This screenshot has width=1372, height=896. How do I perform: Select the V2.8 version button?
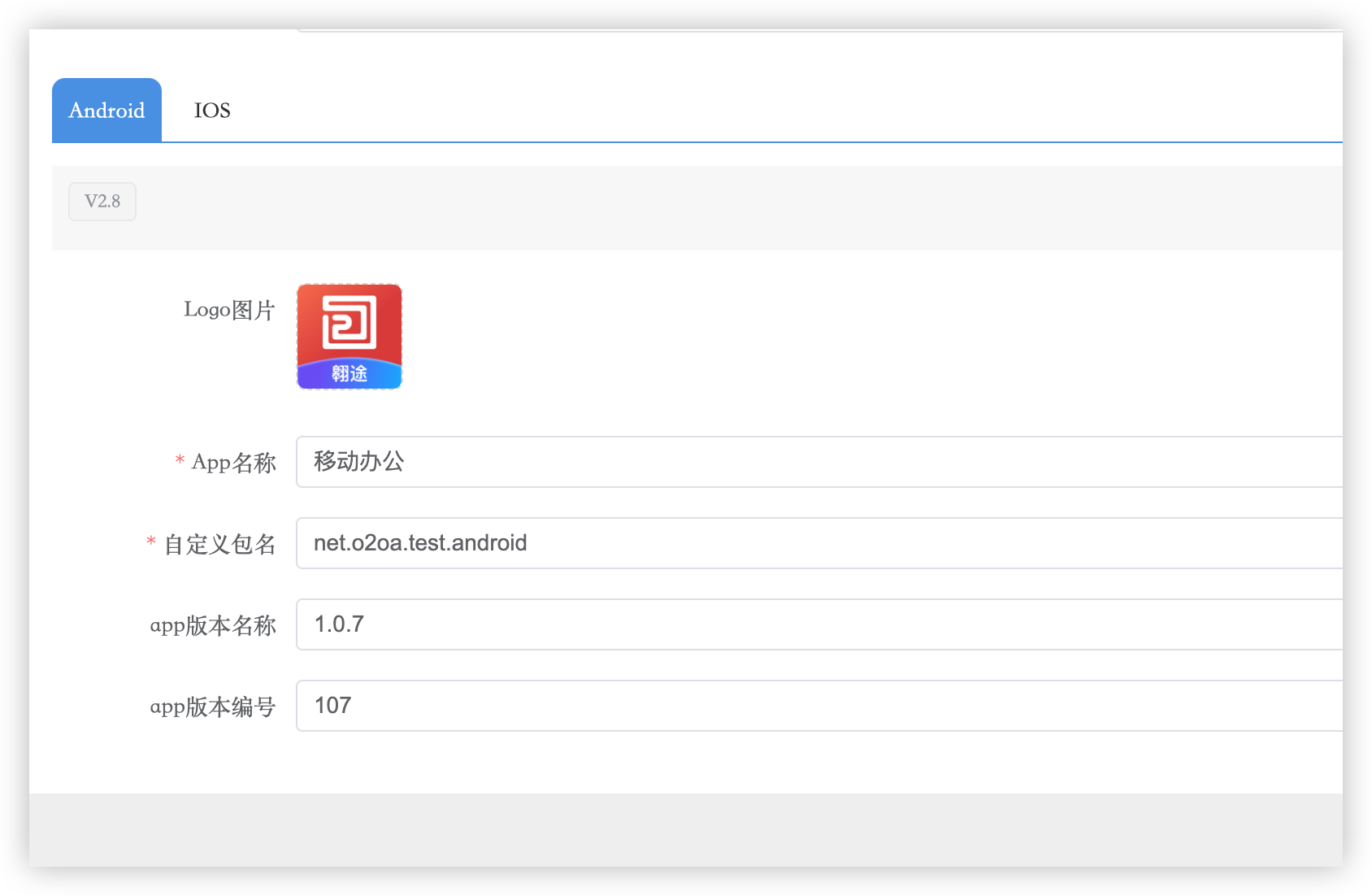(102, 202)
